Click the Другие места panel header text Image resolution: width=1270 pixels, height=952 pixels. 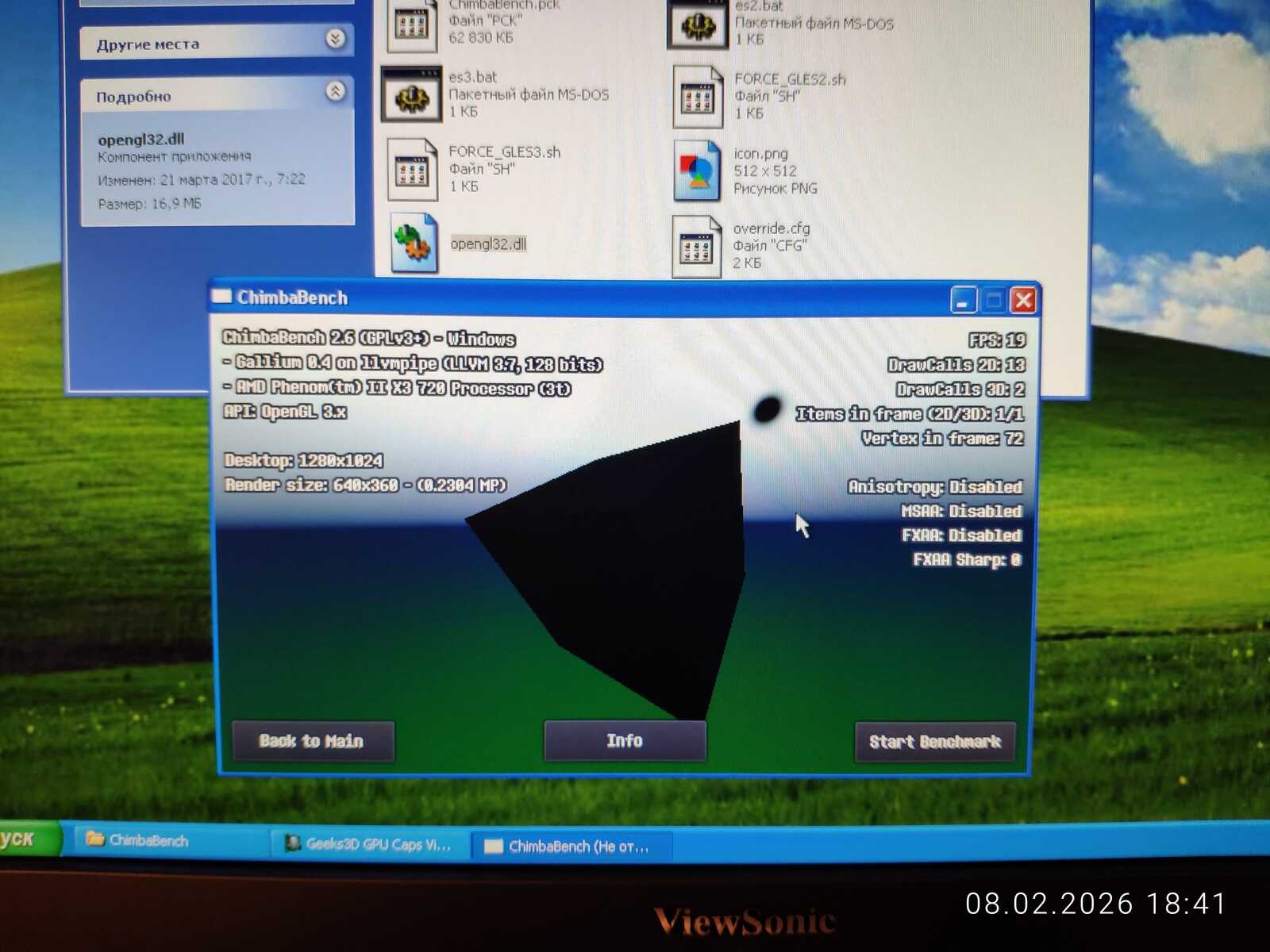coord(148,44)
